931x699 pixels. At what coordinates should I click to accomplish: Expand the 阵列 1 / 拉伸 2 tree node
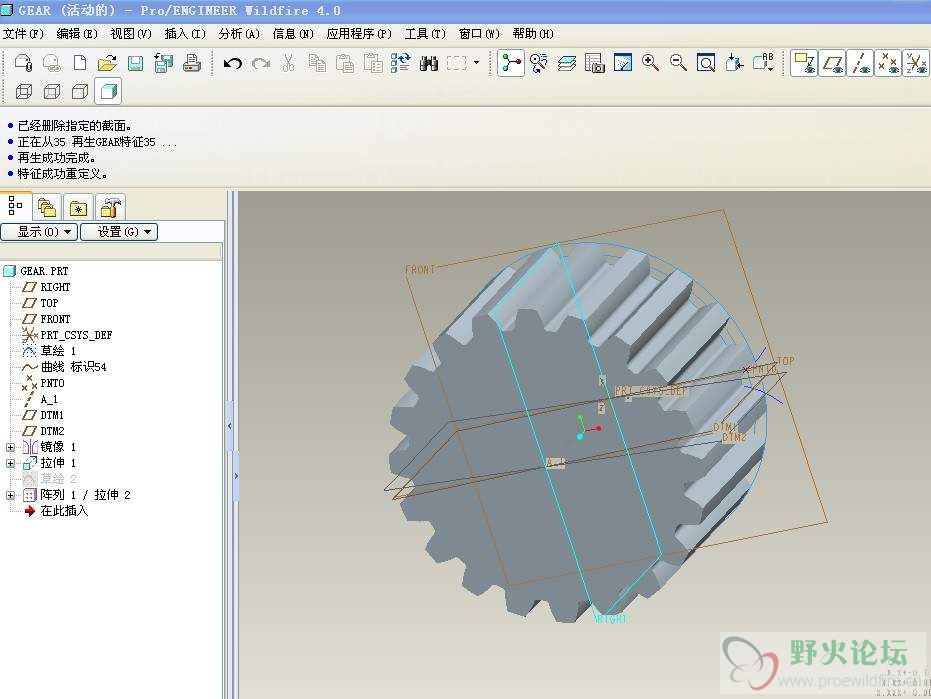pyautogui.click(x=10, y=495)
